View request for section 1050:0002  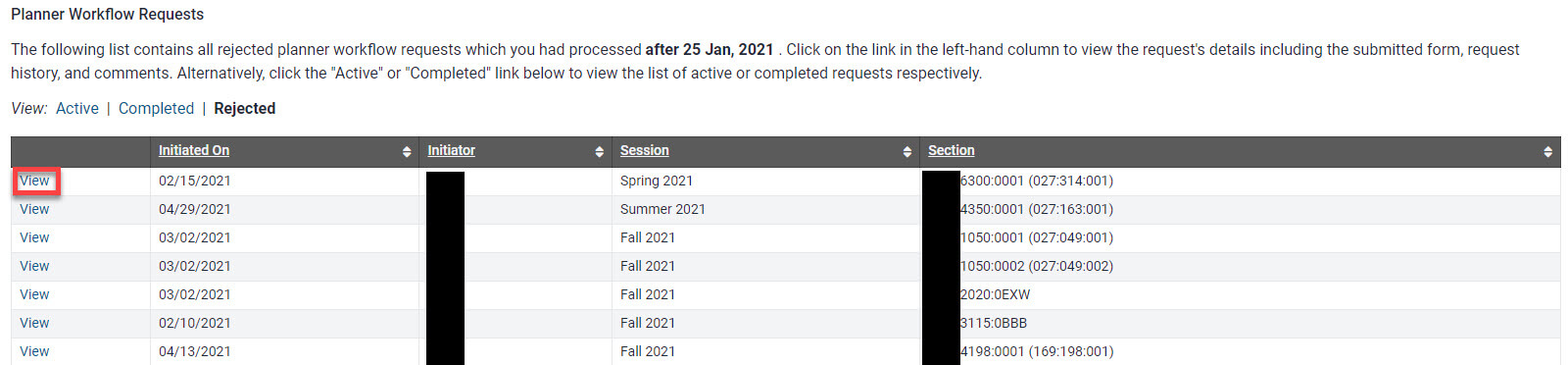[34, 266]
